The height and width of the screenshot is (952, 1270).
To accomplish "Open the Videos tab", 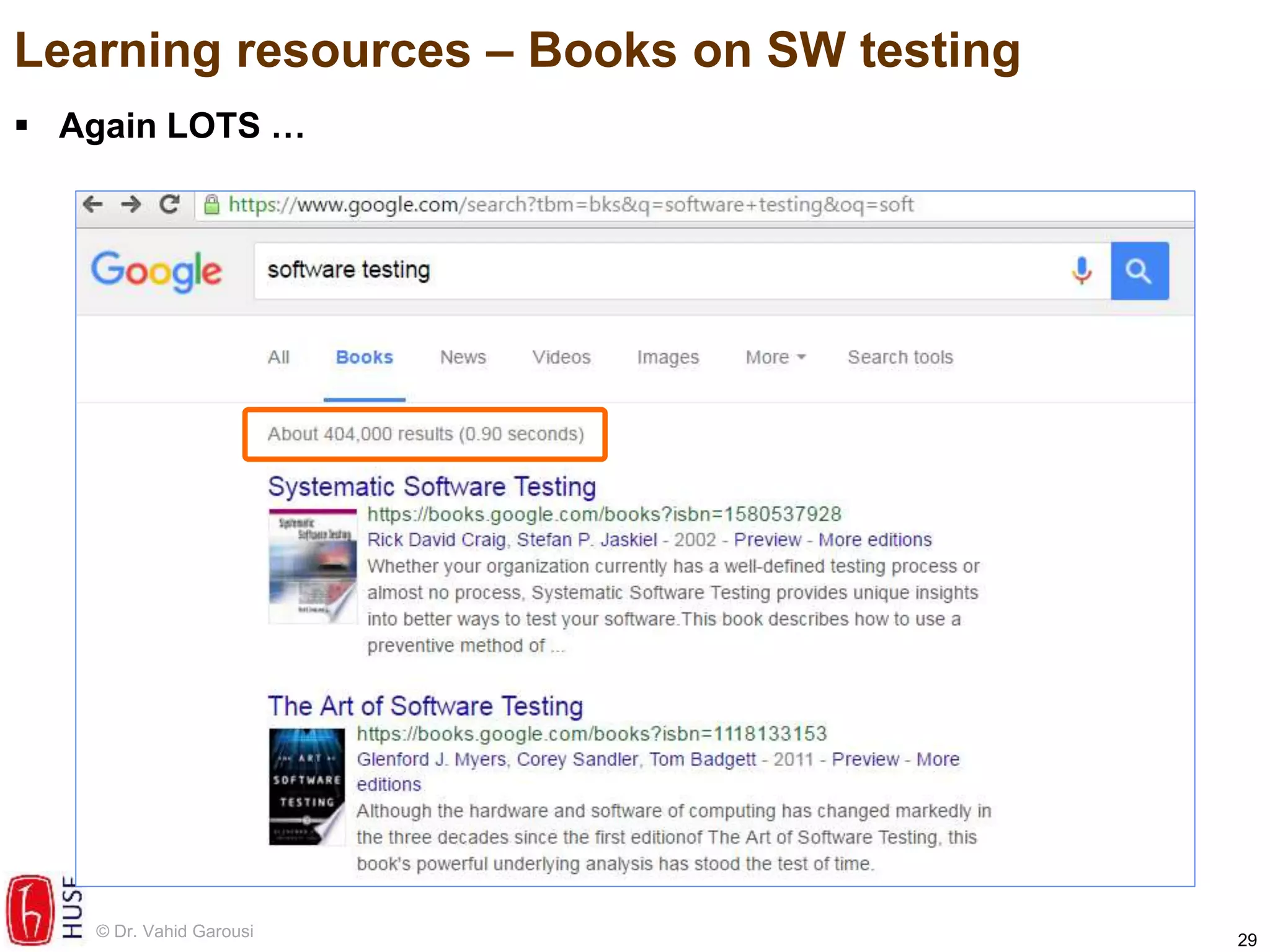I will click(561, 357).
